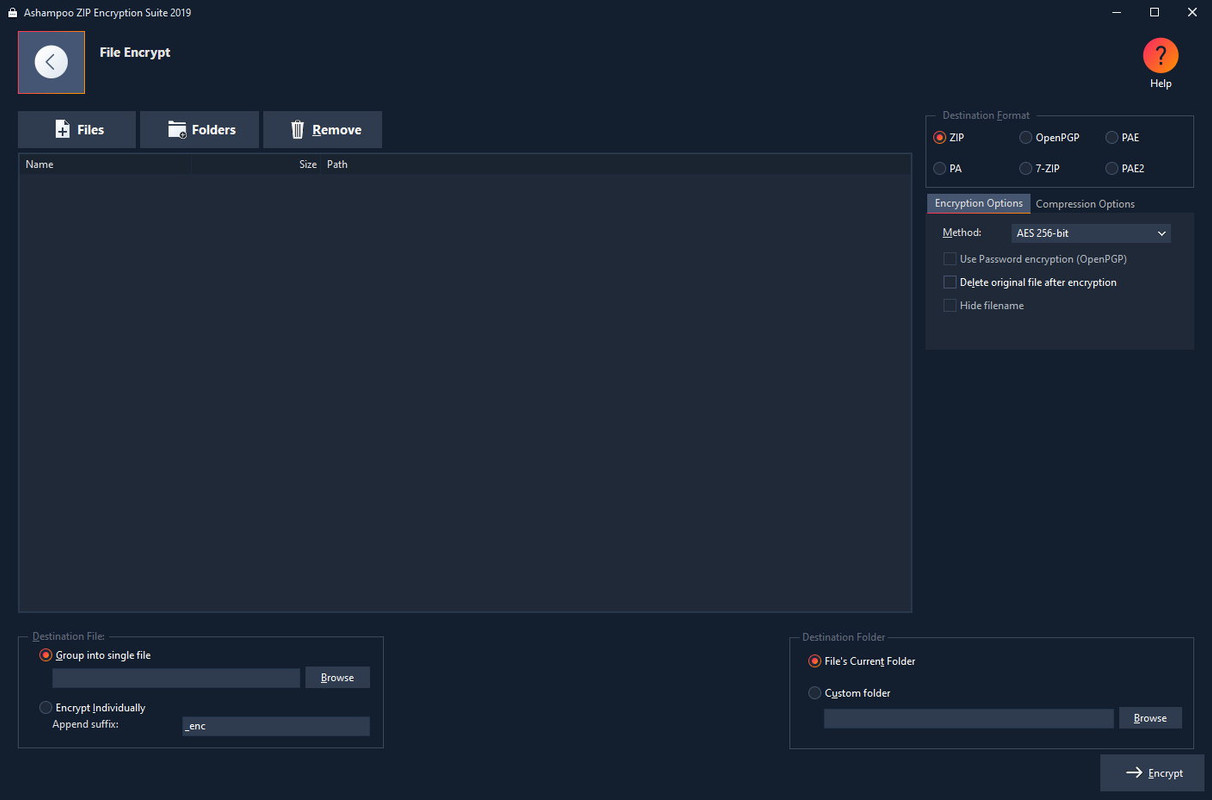Screen dimensions: 1212x800
Task: Select 7-ZIP as destination format
Action: (x=1025, y=168)
